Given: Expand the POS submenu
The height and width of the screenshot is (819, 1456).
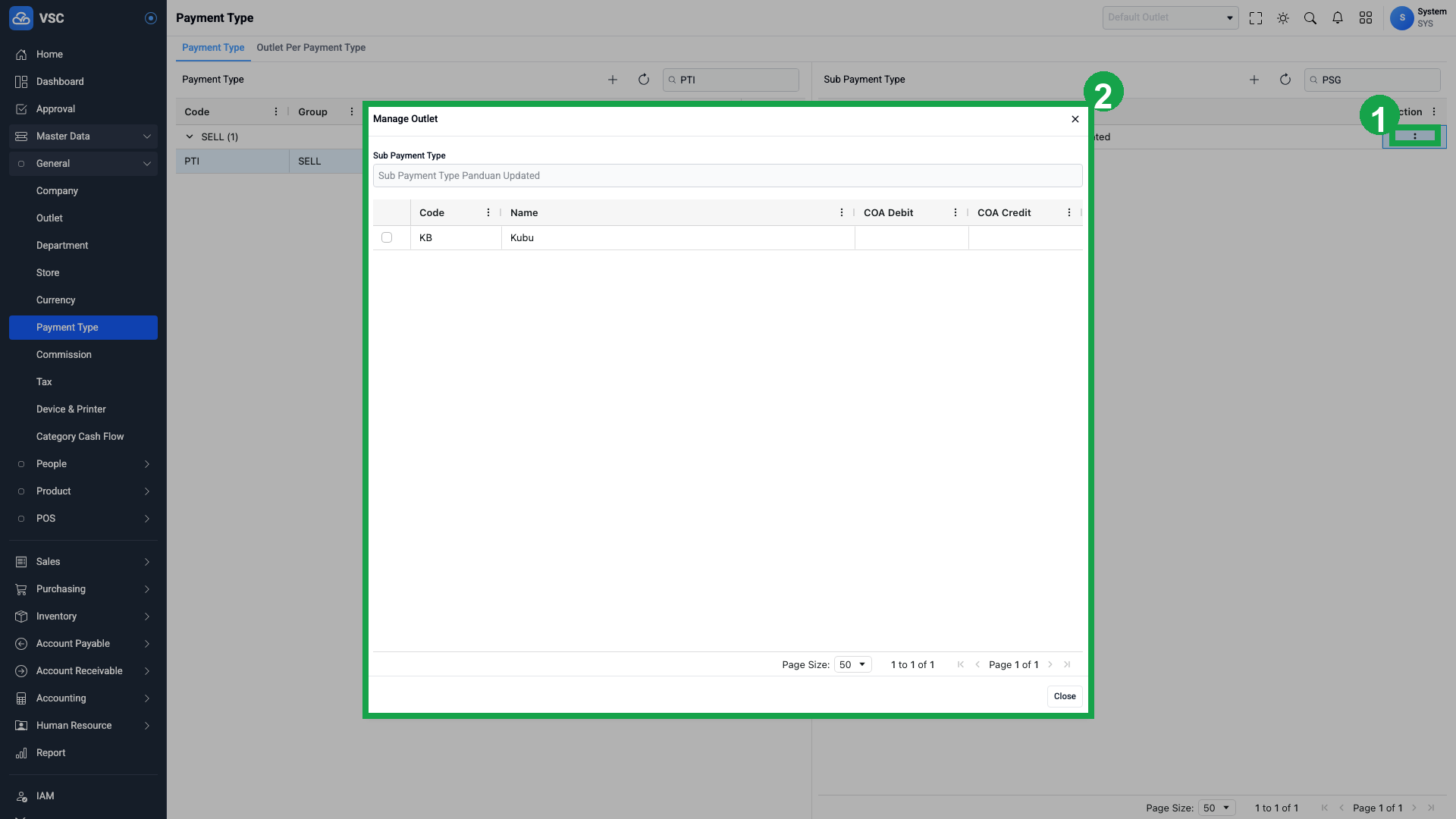Looking at the screenshot, I should pos(83,519).
